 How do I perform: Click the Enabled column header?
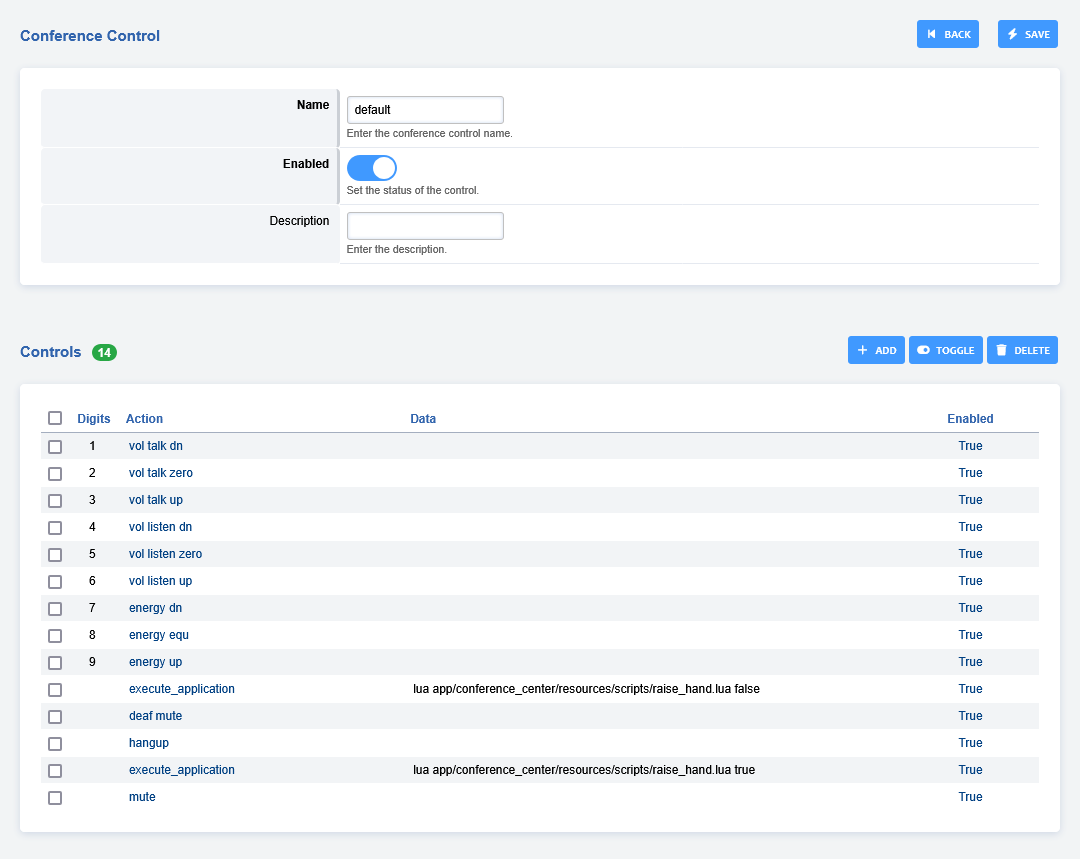pos(970,419)
